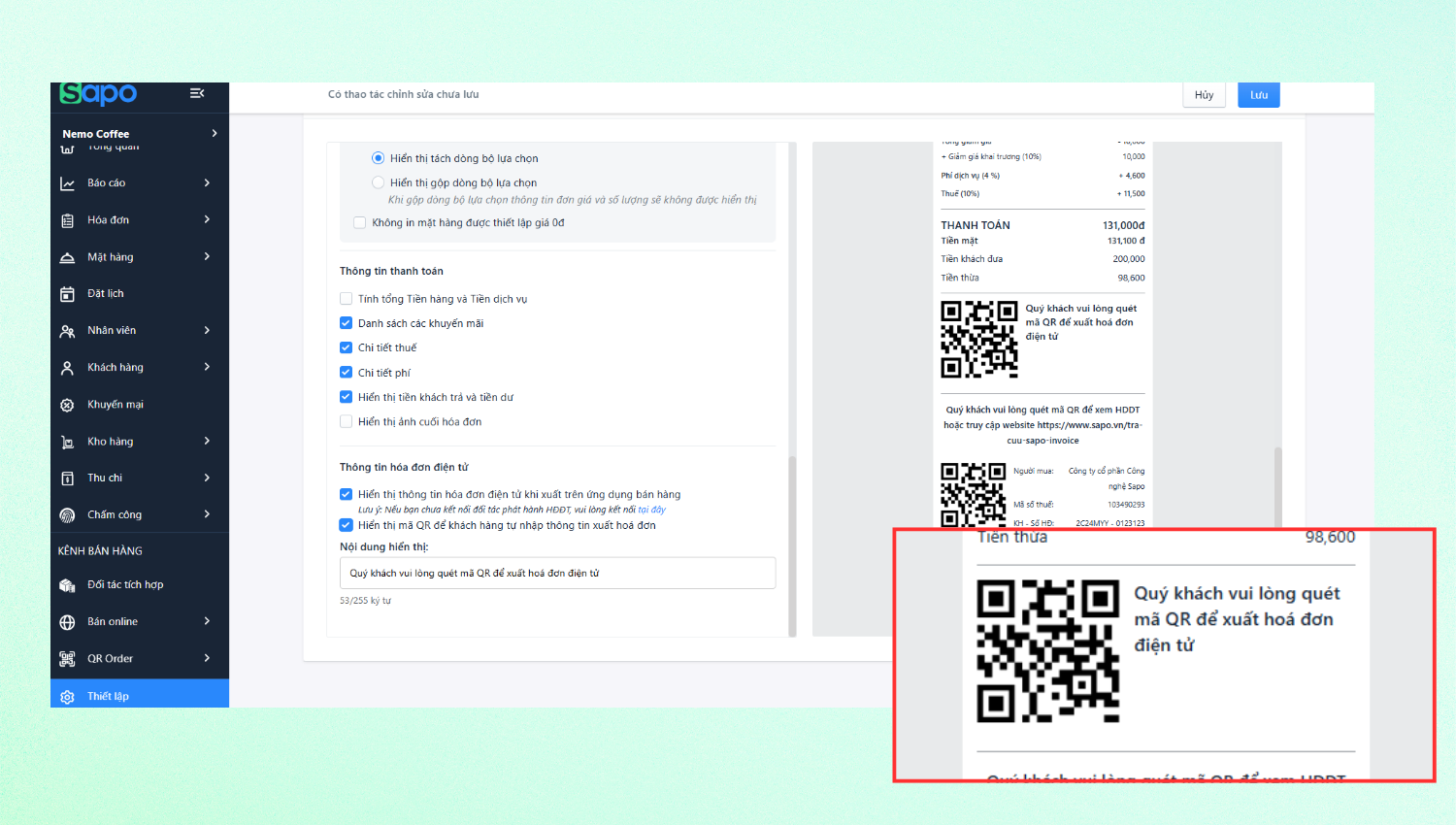
Task: Click the Mặt hàng dish icon
Action: (67, 257)
